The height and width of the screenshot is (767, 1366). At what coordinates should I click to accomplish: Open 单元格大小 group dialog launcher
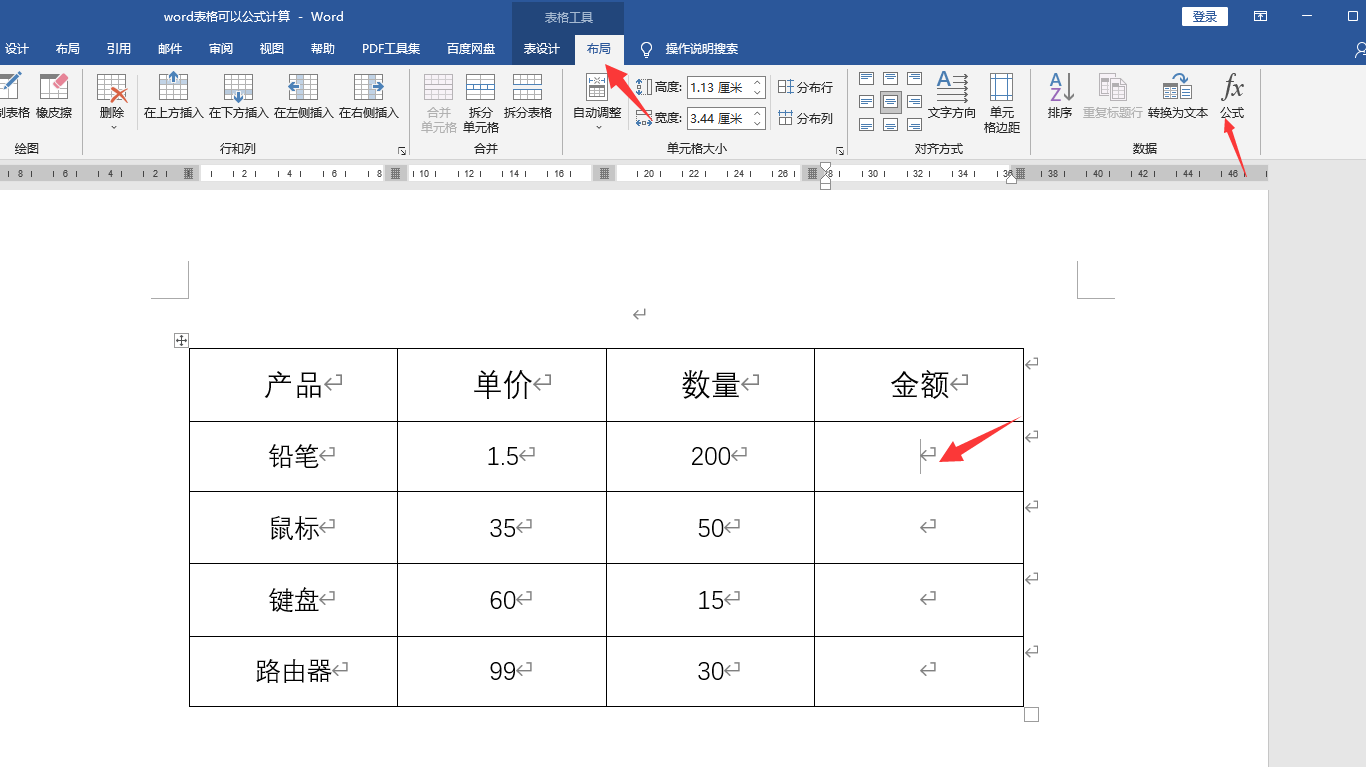tap(840, 151)
